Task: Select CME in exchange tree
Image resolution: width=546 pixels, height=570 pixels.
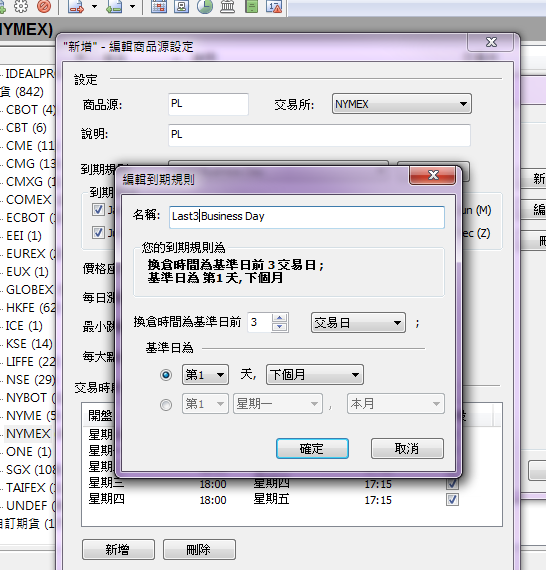Action: click(31, 146)
